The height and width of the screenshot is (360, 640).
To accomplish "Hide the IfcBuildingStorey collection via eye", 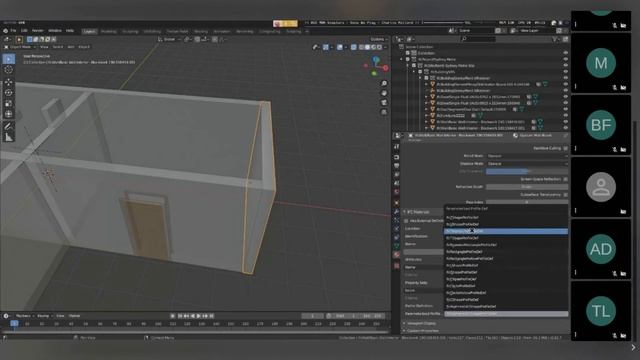I will coord(565,78).
